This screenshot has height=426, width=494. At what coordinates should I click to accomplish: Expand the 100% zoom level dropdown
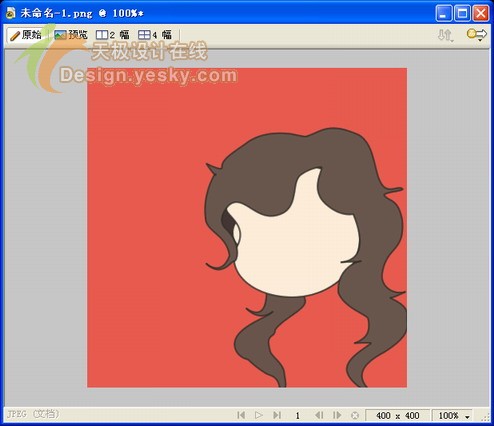[x=452, y=416]
